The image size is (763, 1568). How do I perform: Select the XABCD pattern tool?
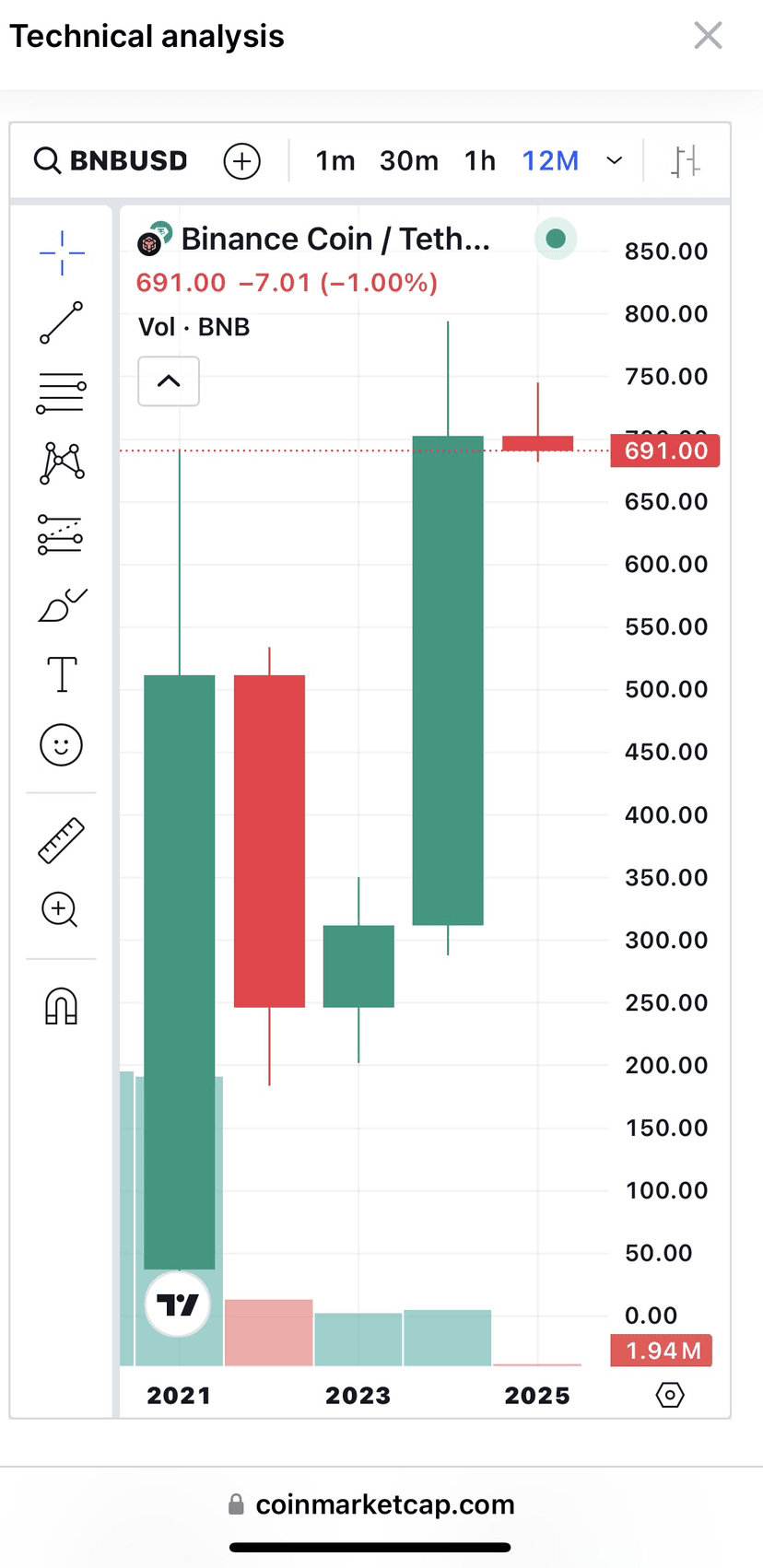[x=62, y=462]
